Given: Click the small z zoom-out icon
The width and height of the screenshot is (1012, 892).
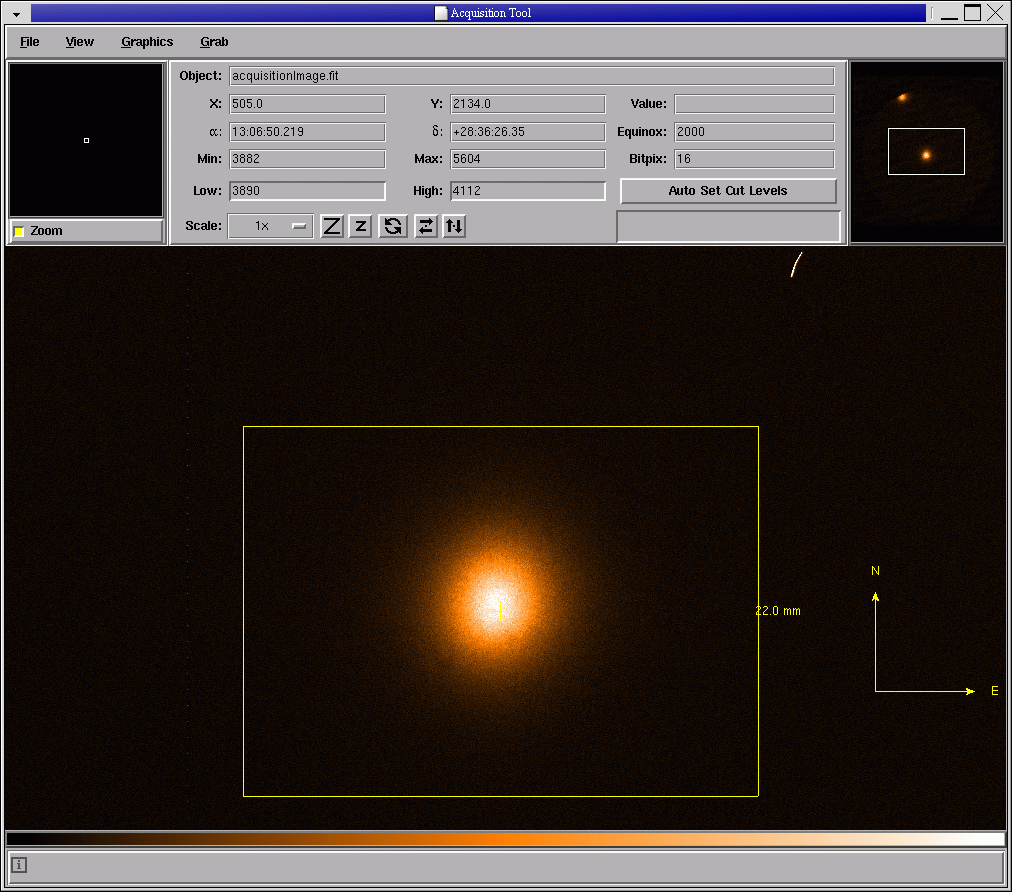Looking at the screenshot, I should [361, 226].
